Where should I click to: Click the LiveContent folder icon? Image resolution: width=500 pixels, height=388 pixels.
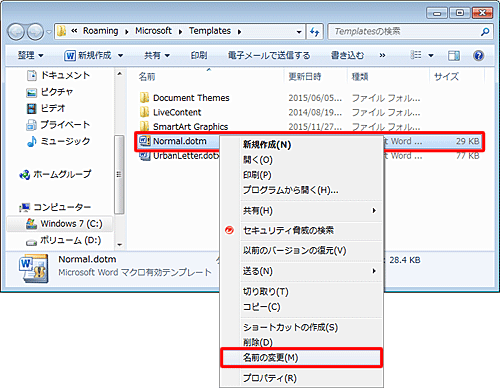[x=144, y=112]
